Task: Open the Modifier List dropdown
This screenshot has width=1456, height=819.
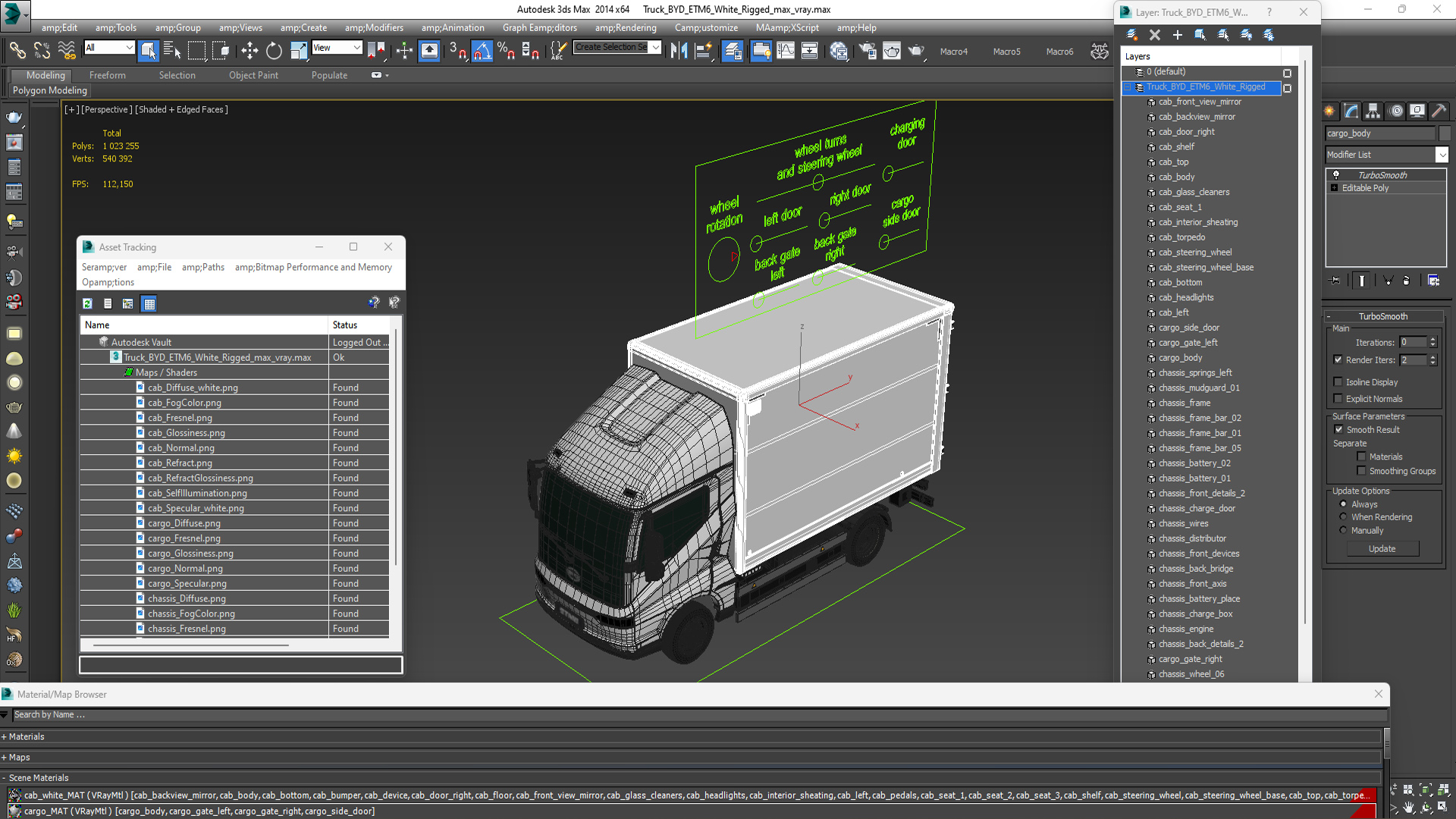Action: point(1442,155)
